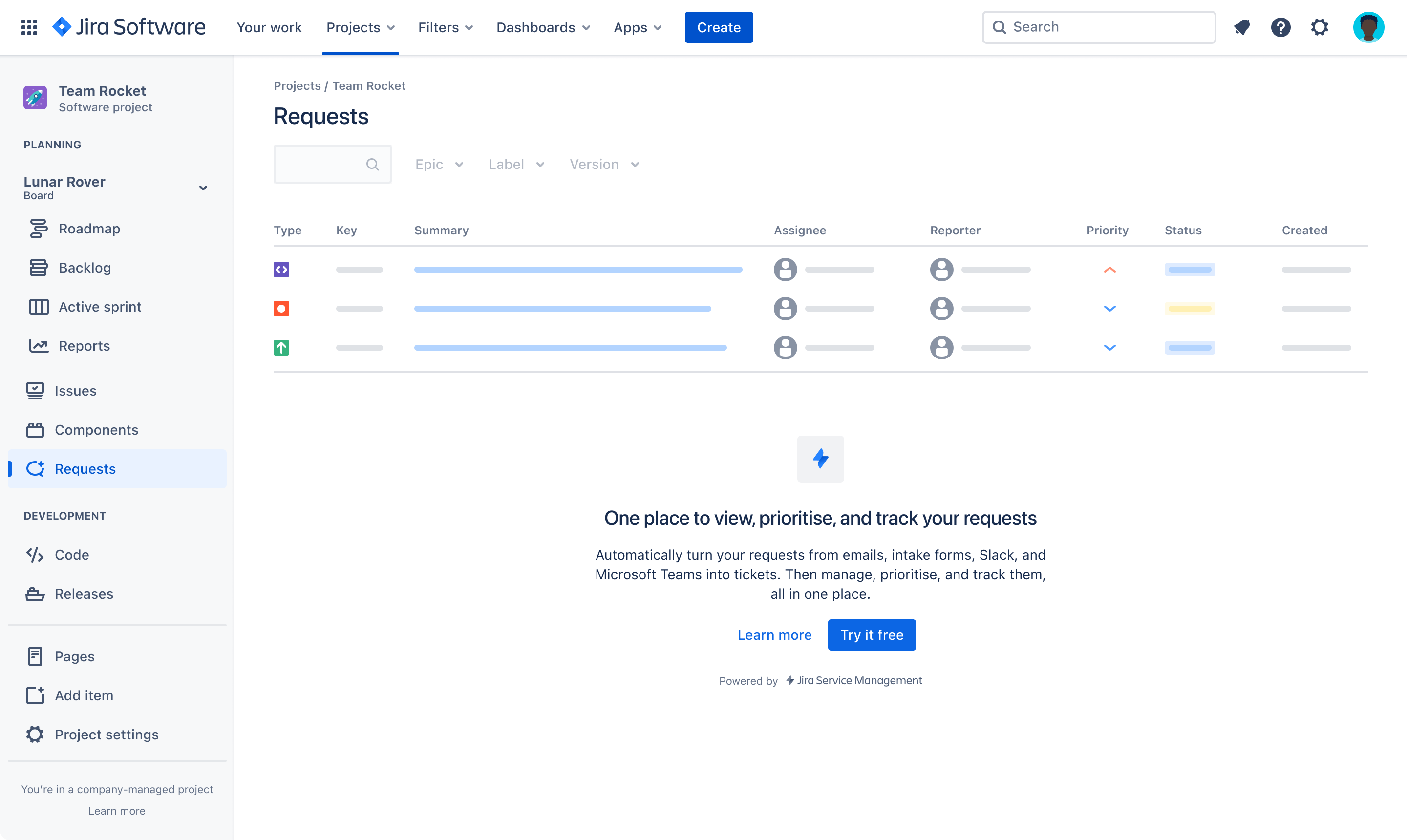This screenshot has width=1407, height=840.
Task: Click the Active sprint icon in sidebar
Action: pyautogui.click(x=36, y=307)
